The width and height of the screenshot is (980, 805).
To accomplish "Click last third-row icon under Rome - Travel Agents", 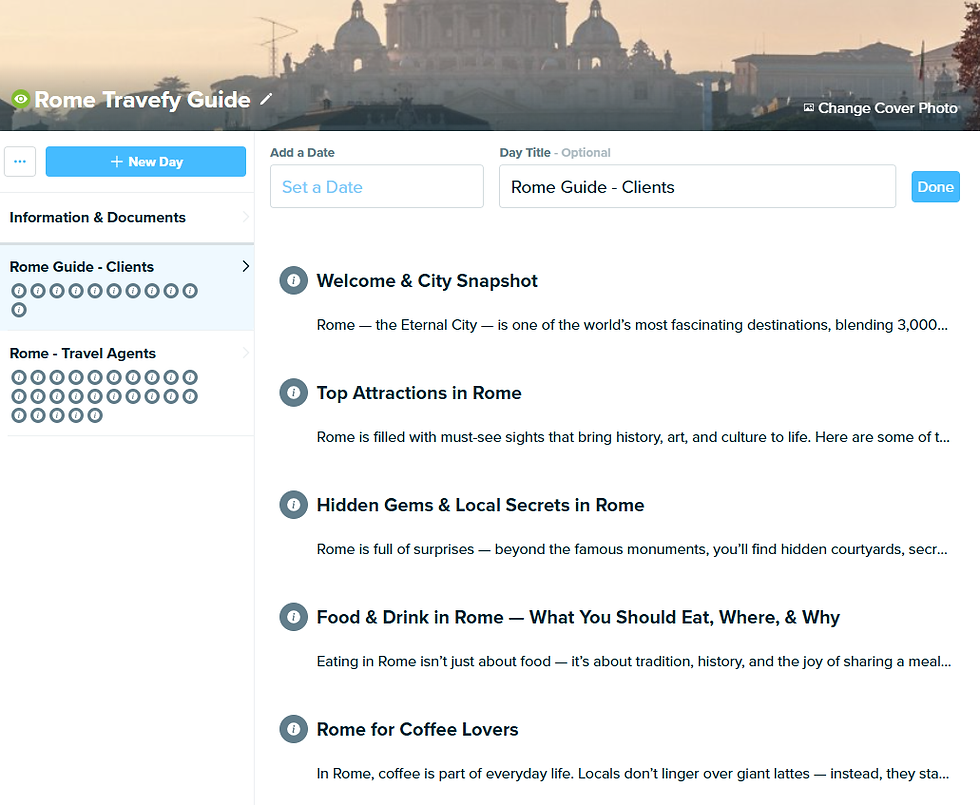I will click(95, 415).
